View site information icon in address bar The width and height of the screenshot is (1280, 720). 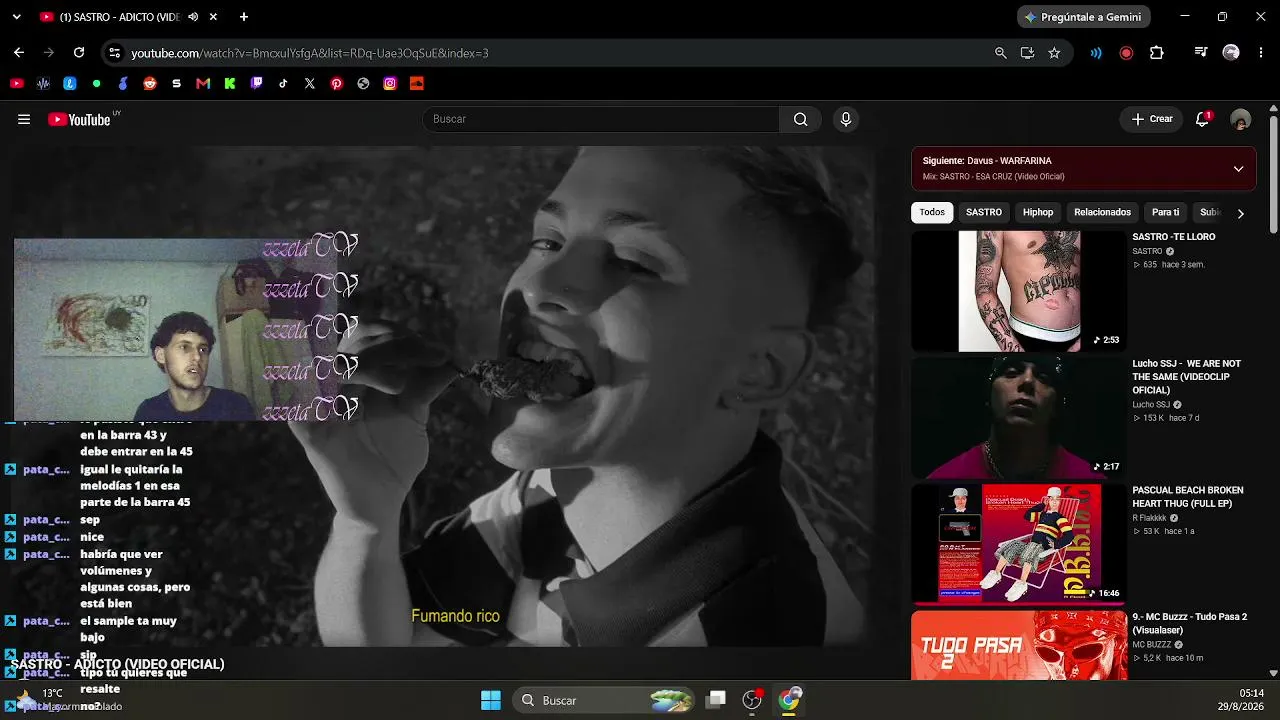(x=114, y=53)
